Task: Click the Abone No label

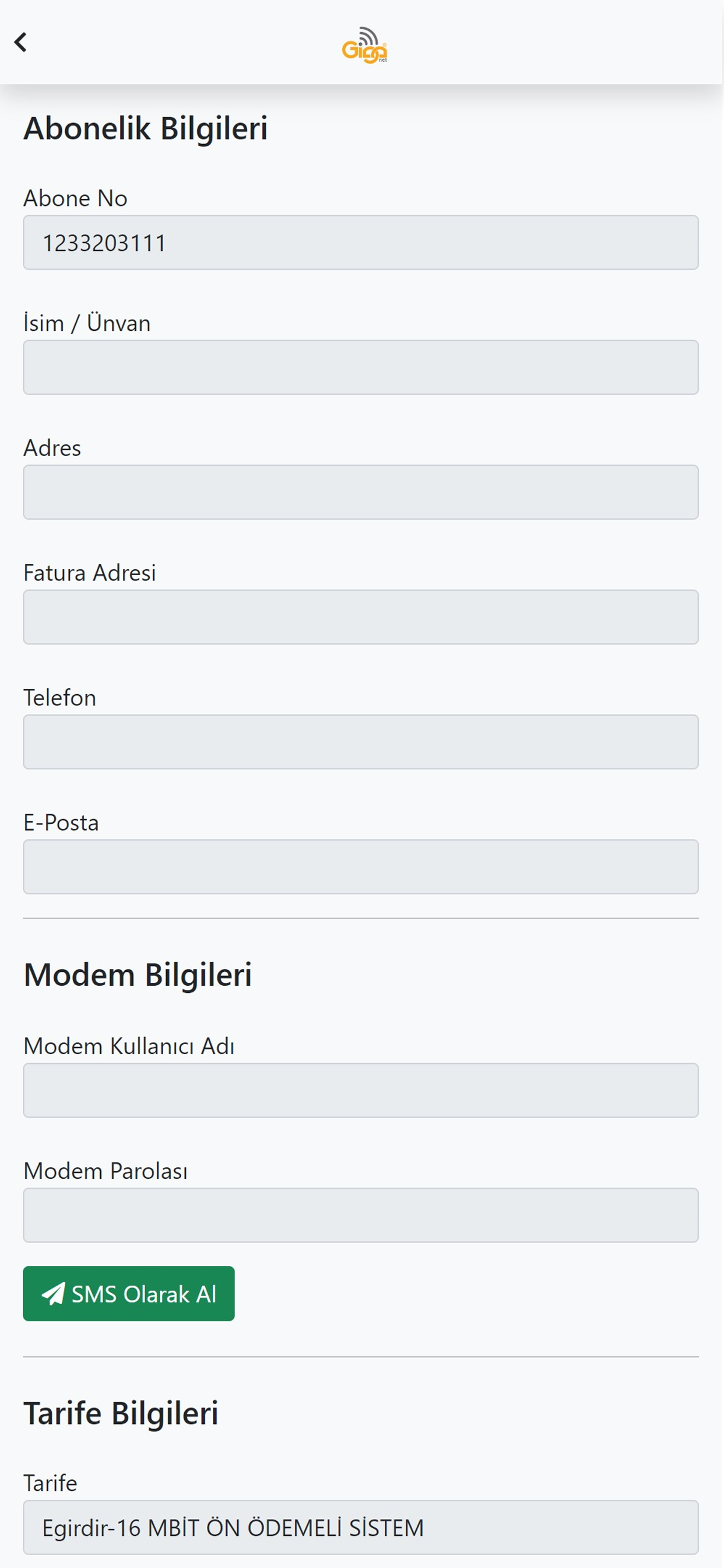Action: click(75, 198)
